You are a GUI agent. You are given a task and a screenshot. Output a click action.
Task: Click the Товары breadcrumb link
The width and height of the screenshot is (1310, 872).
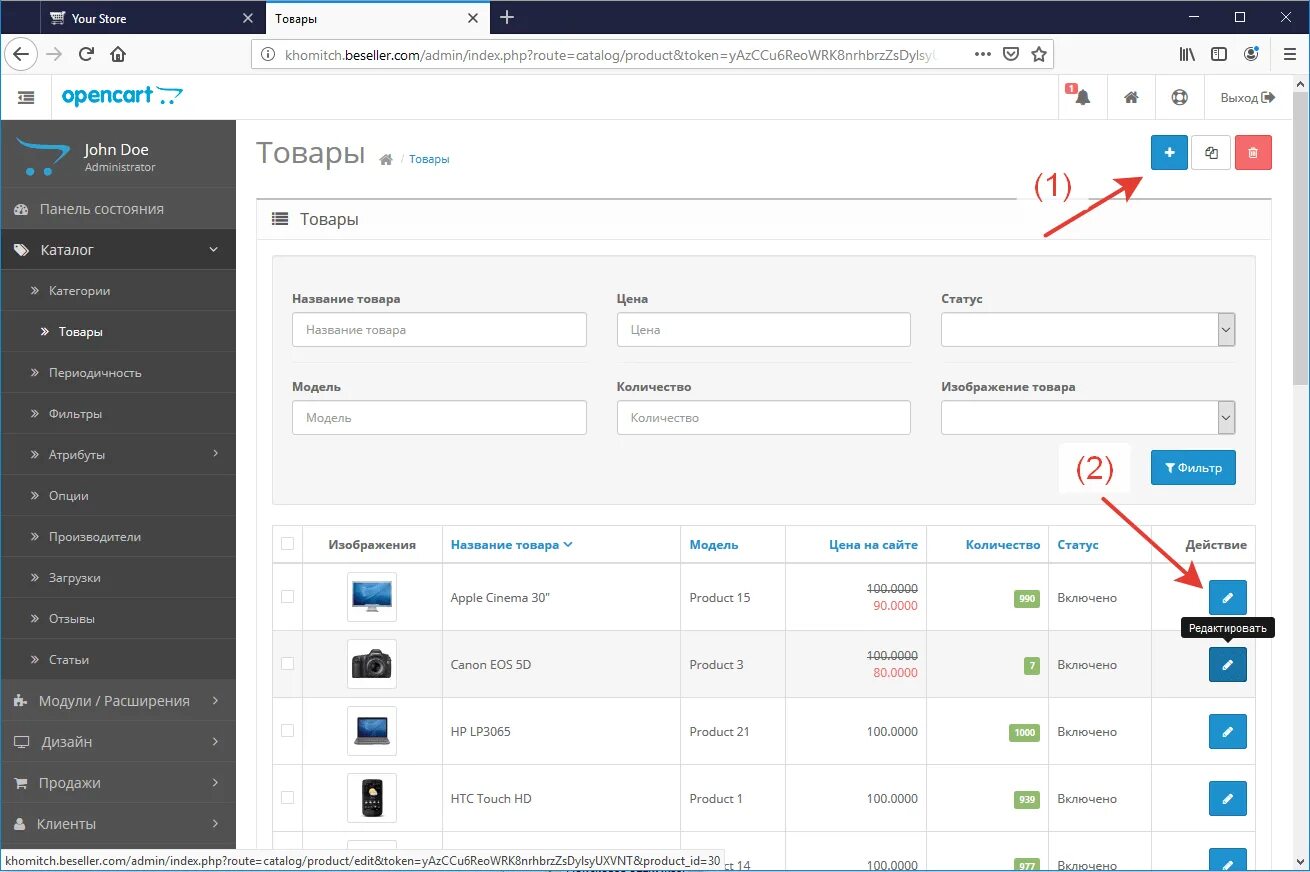(429, 159)
